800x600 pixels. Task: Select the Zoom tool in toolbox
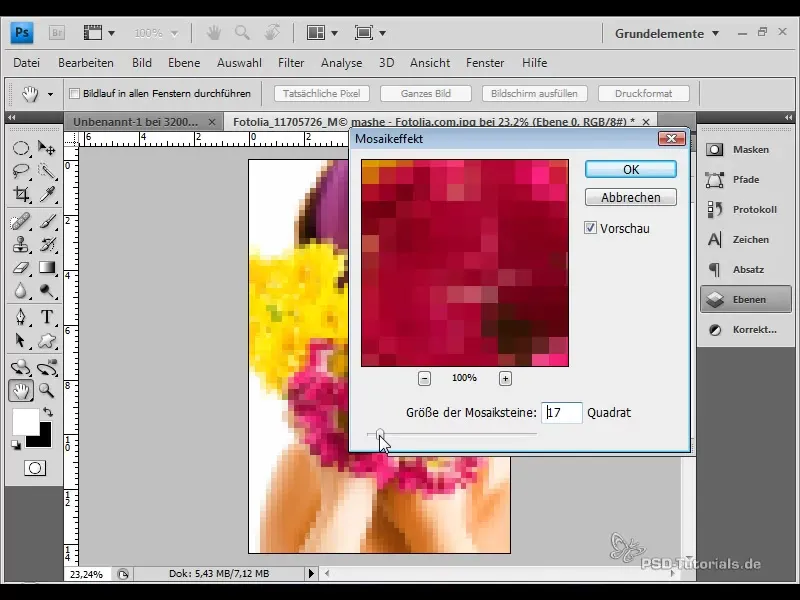(x=47, y=391)
